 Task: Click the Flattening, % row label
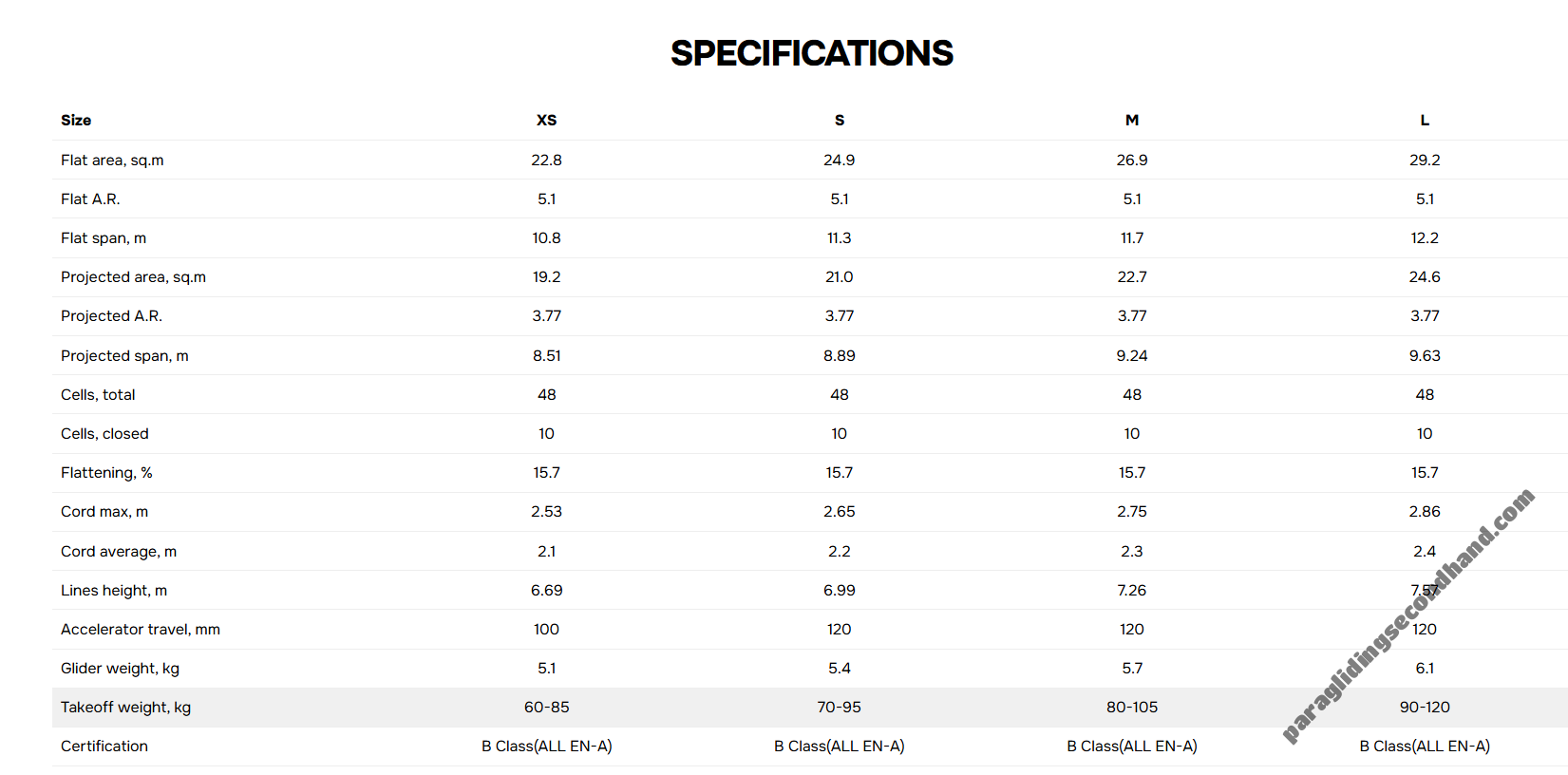(106, 473)
